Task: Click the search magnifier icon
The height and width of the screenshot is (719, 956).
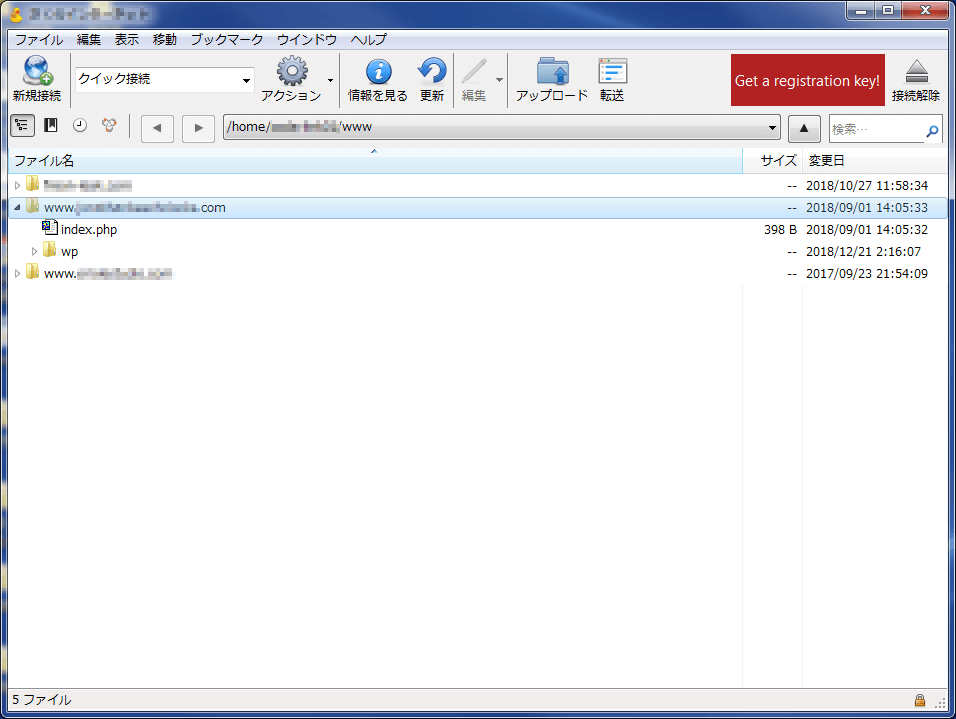Action: (932, 130)
